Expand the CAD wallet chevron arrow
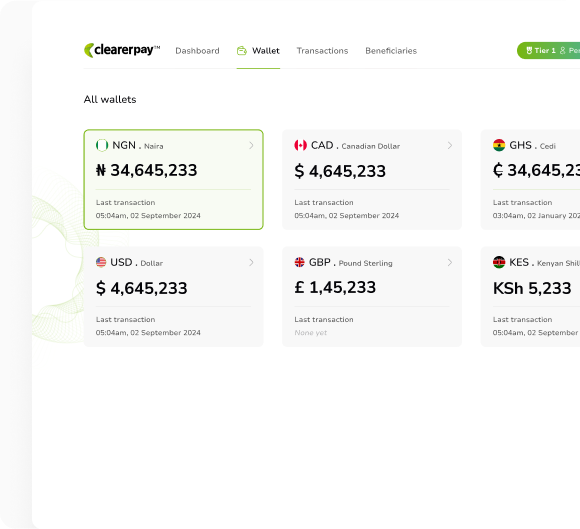 pos(450,145)
